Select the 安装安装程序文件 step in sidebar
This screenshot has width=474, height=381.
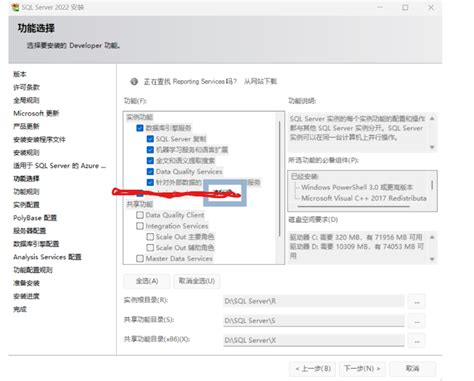click(x=39, y=140)
